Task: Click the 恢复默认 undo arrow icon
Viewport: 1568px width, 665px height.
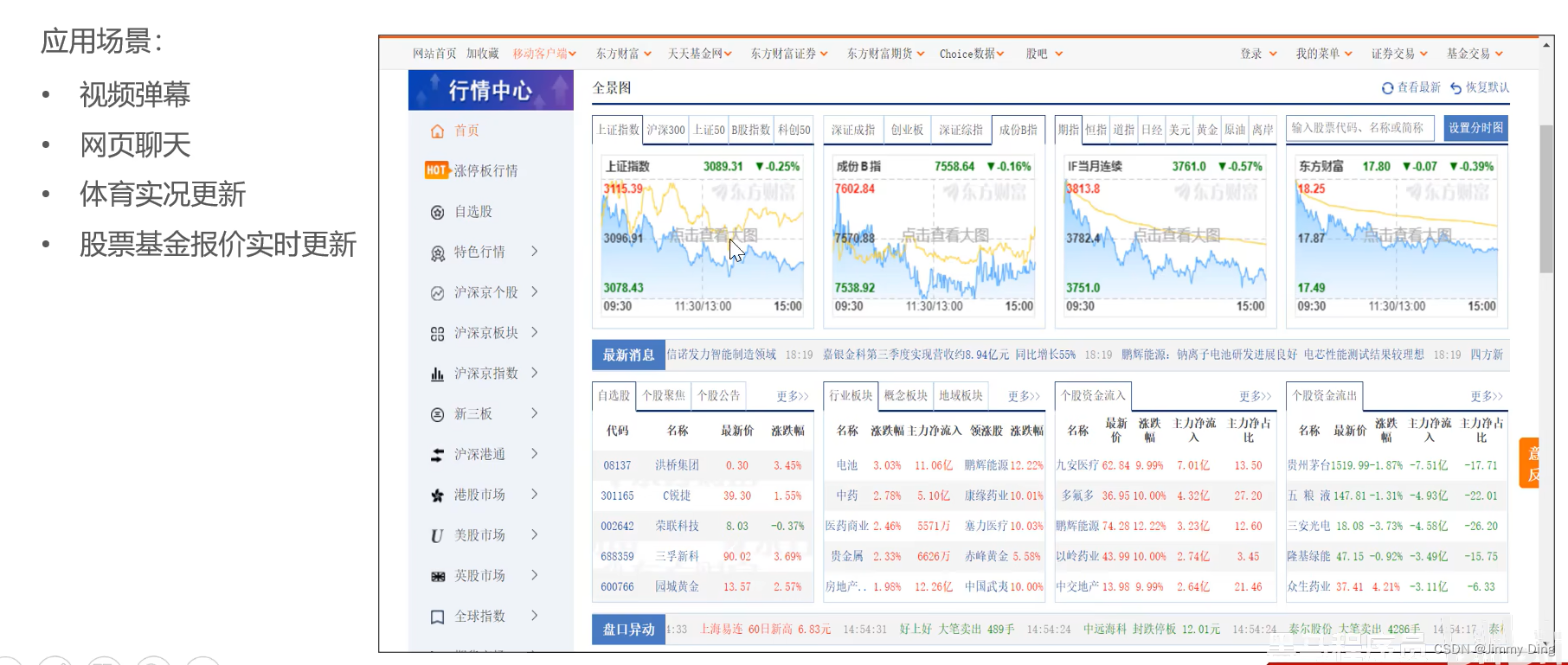Action: click(x=1456, y=88)
